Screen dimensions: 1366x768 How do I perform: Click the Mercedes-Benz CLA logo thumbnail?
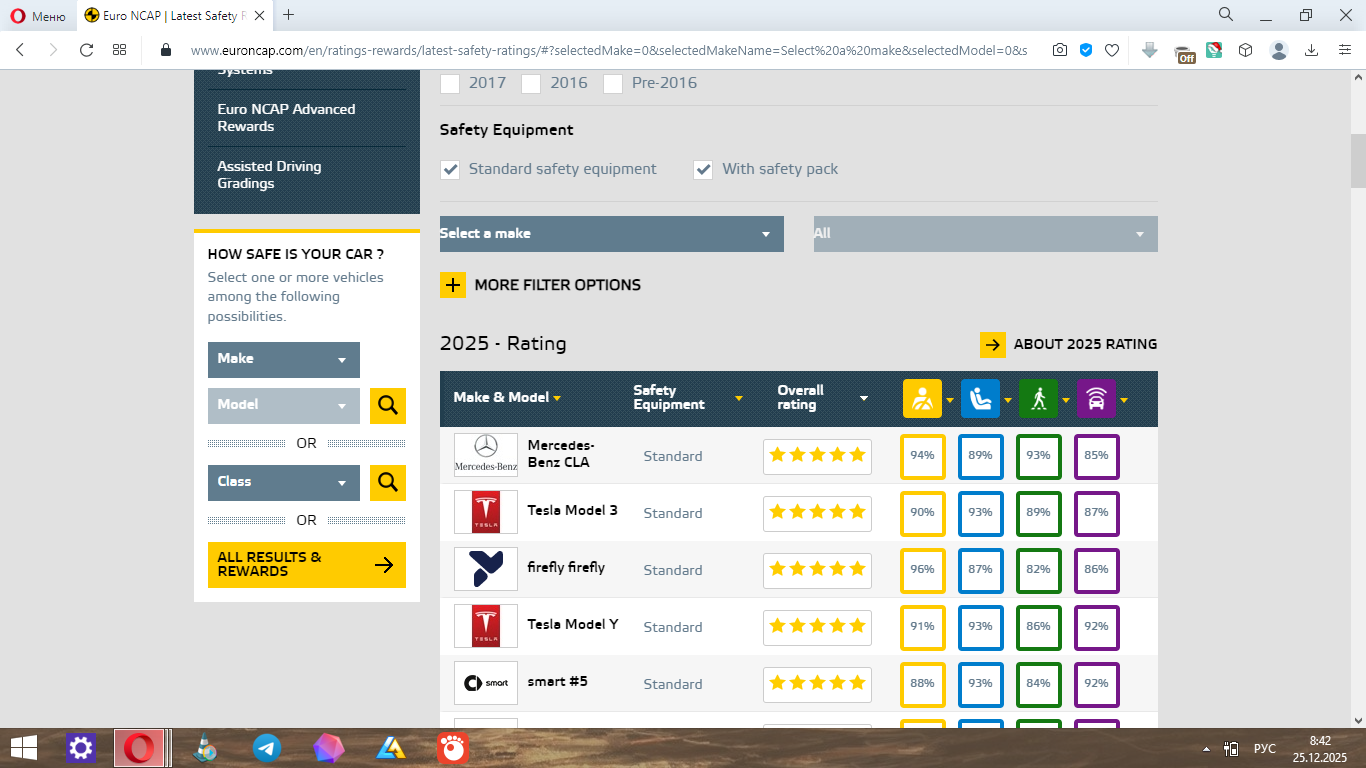(x=486, y=456)
